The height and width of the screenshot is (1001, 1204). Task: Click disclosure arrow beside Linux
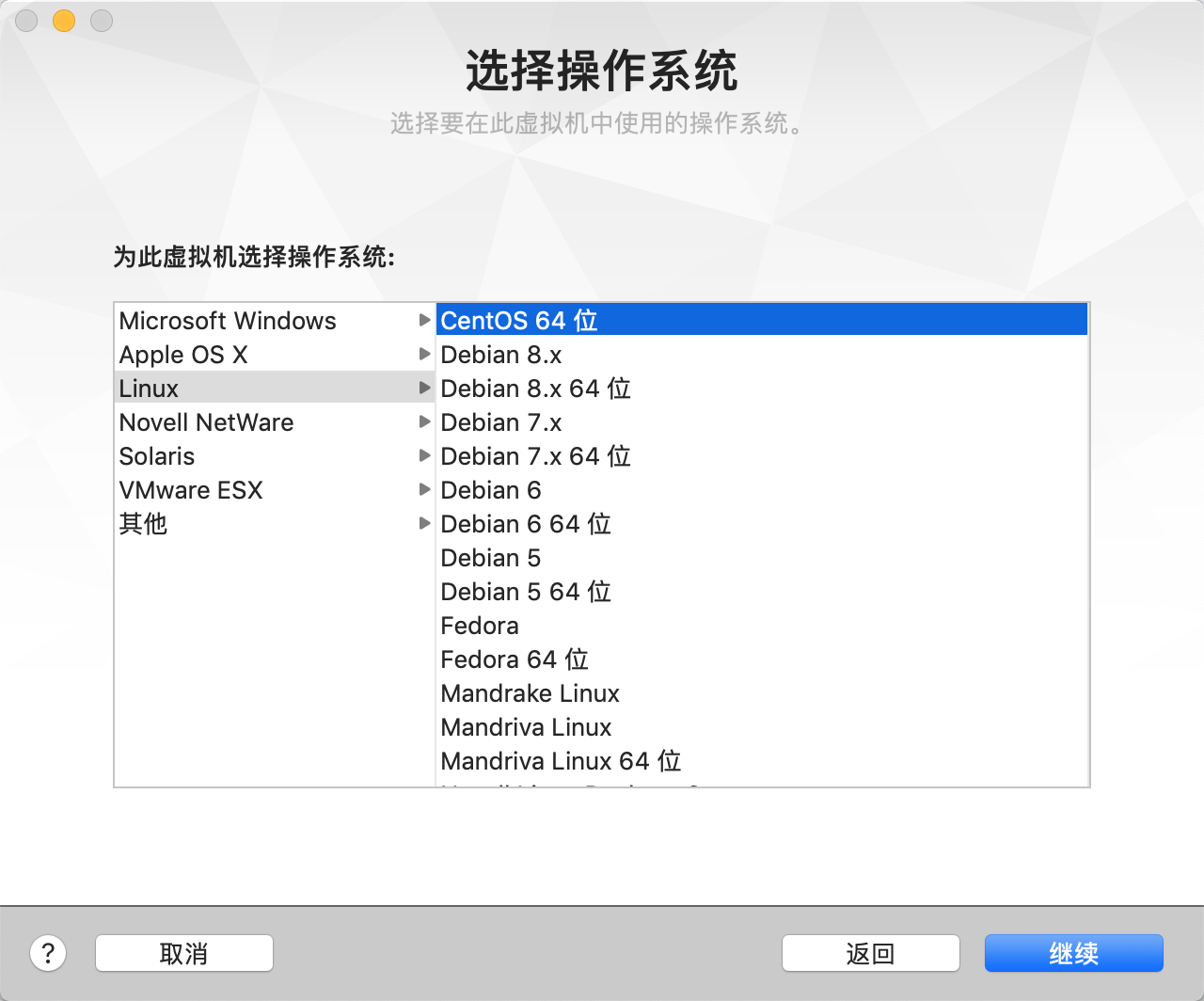424,389
